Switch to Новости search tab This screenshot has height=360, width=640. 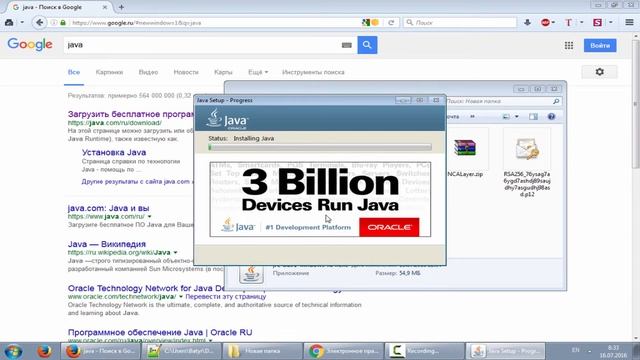(x=186, y=72)
